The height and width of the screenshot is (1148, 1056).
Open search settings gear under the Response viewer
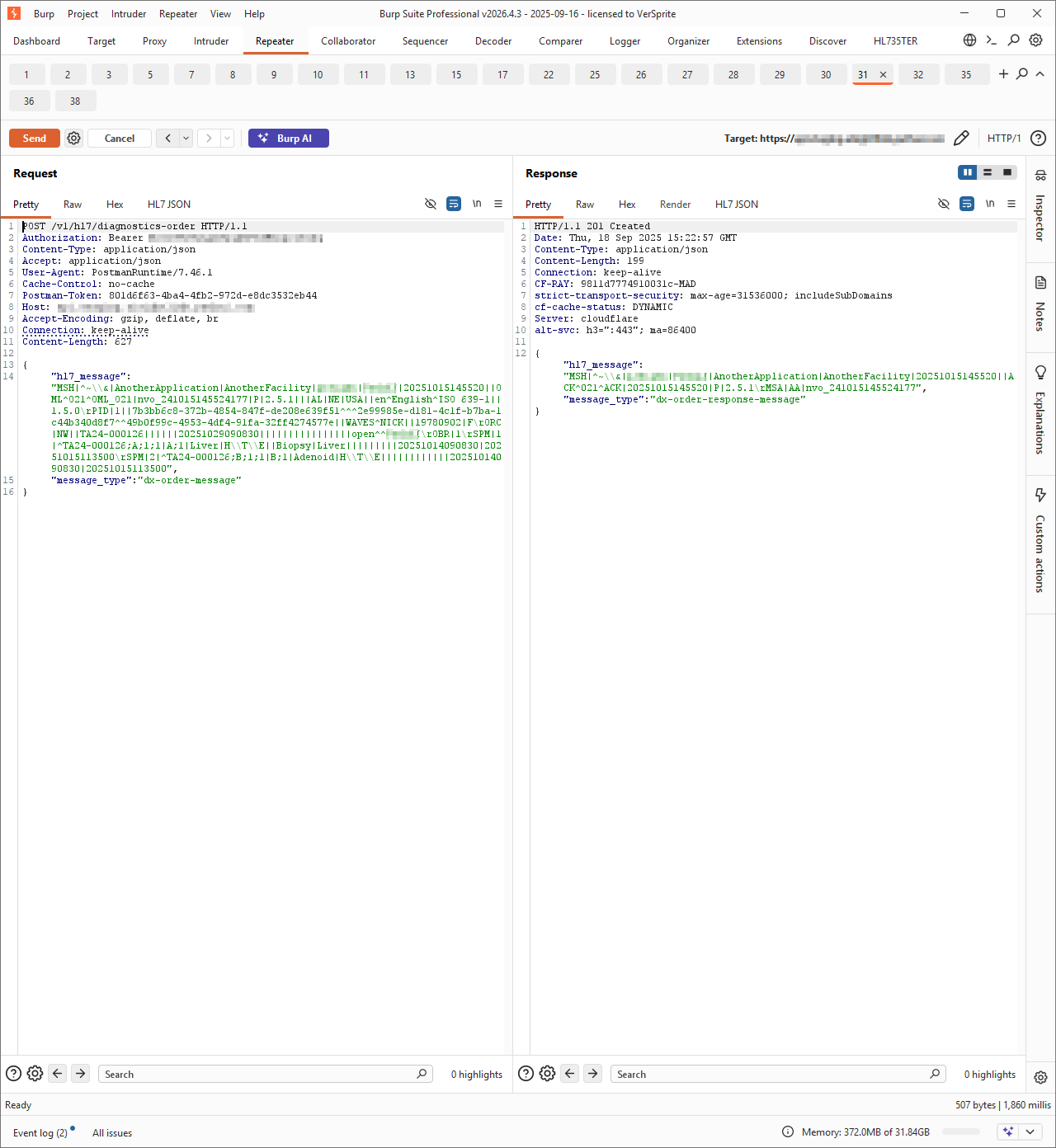547,1074
